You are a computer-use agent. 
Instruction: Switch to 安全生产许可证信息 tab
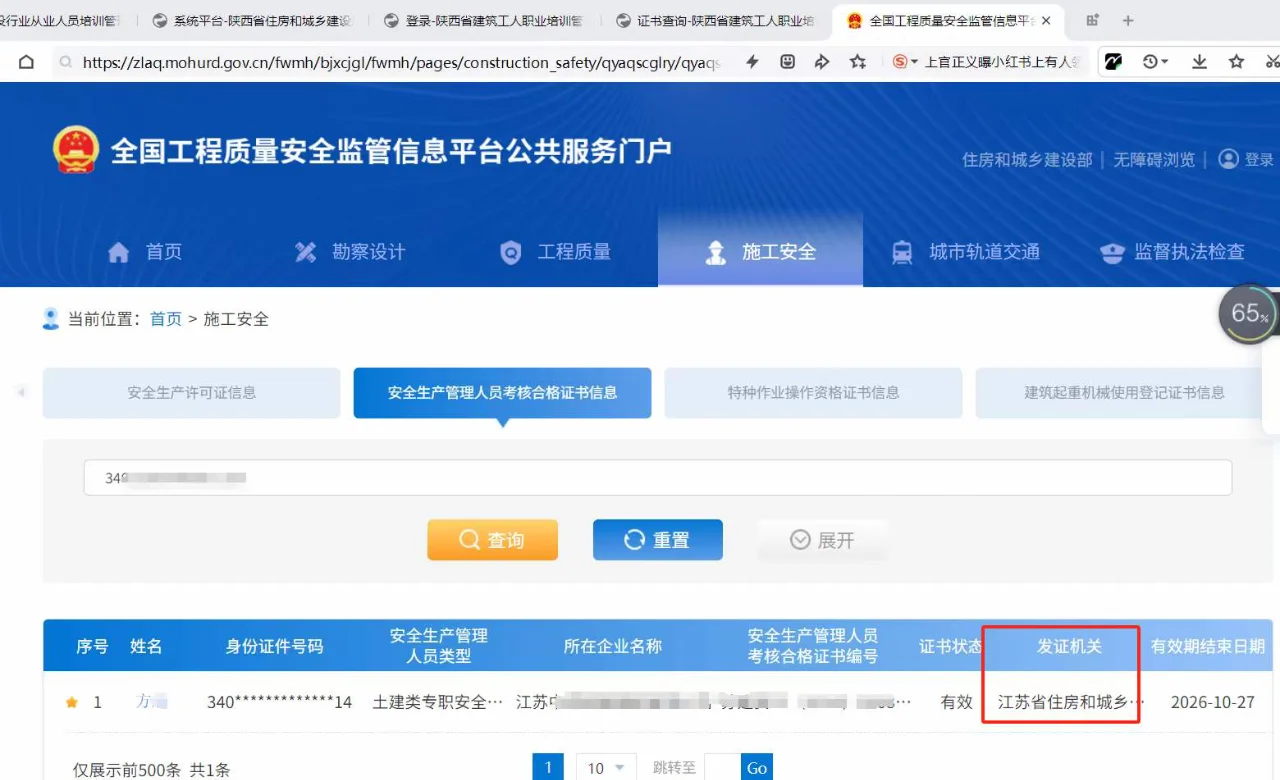[x=190, y=393]
